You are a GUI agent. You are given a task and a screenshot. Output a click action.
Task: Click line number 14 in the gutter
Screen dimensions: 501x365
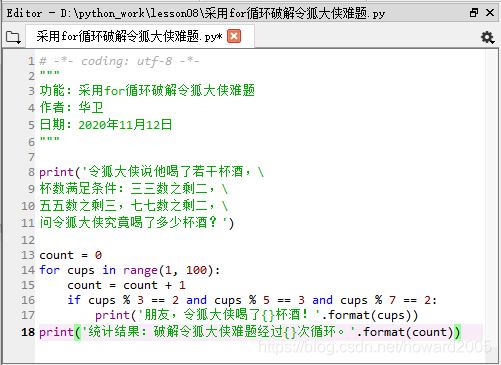point(28,270)
